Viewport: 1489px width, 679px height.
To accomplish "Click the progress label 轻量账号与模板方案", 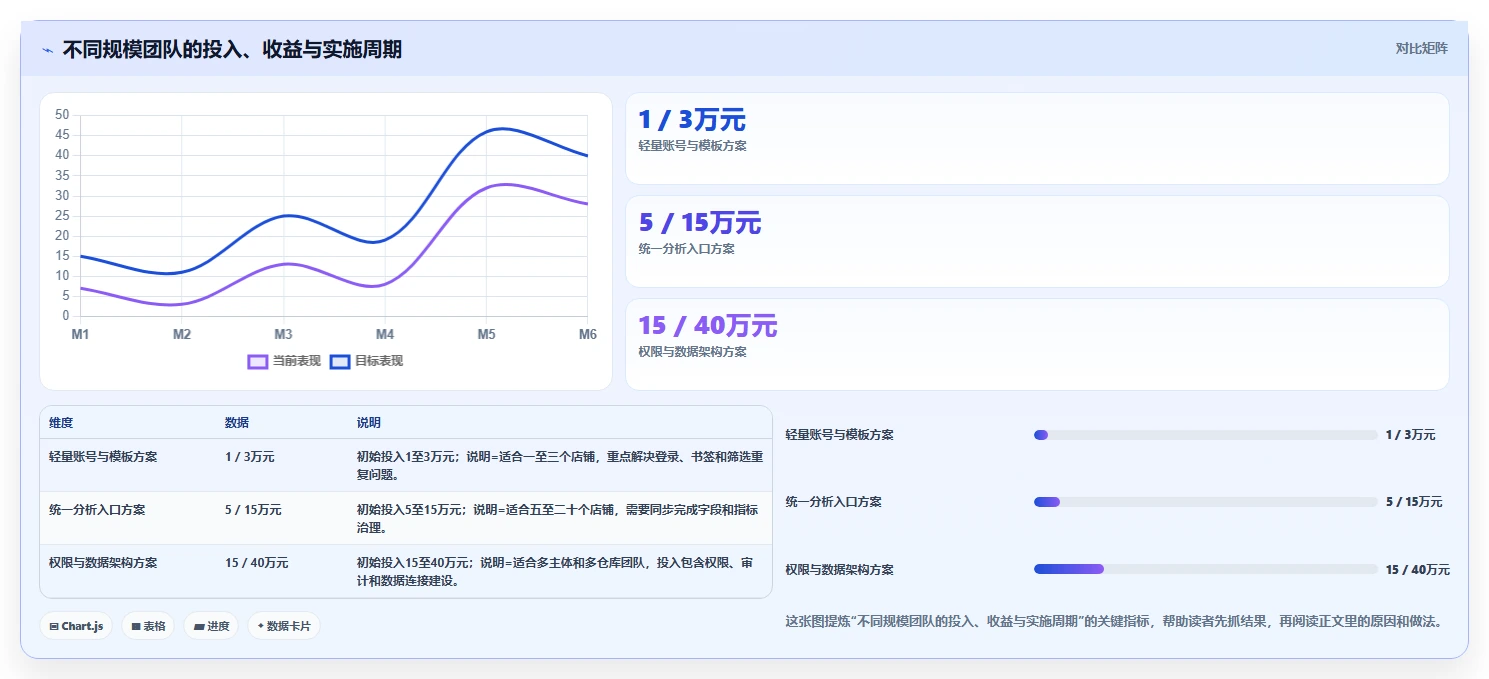I will [x=840, y=435].
